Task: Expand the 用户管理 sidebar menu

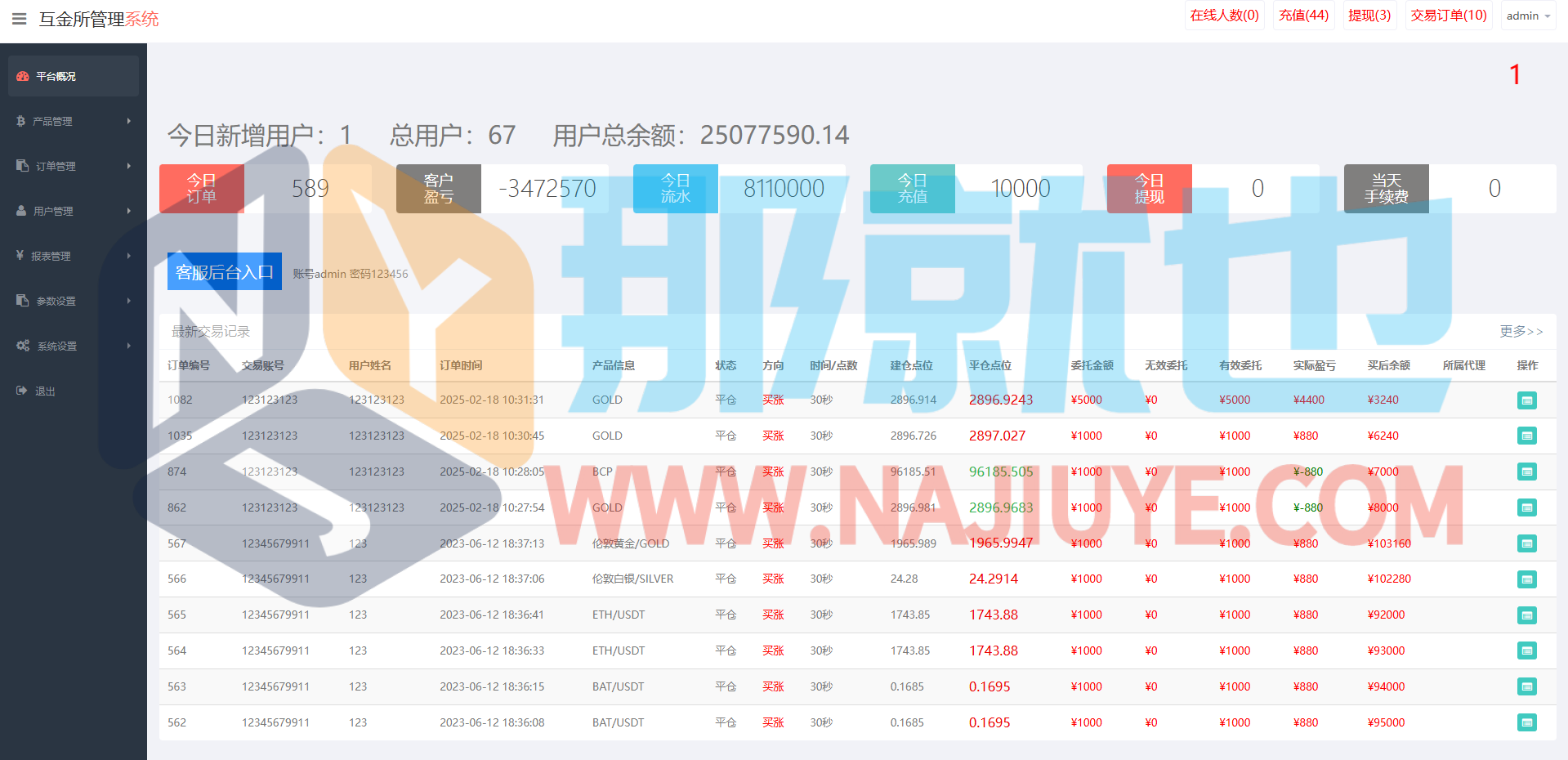Action: tap(73, 211)
